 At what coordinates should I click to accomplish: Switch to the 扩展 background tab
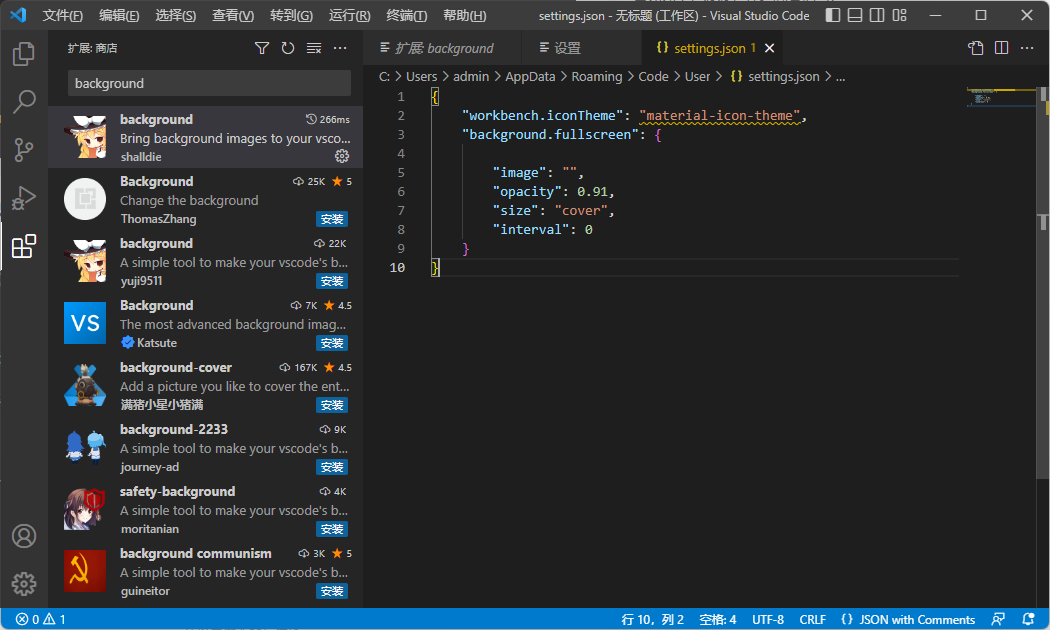point(442,48)
